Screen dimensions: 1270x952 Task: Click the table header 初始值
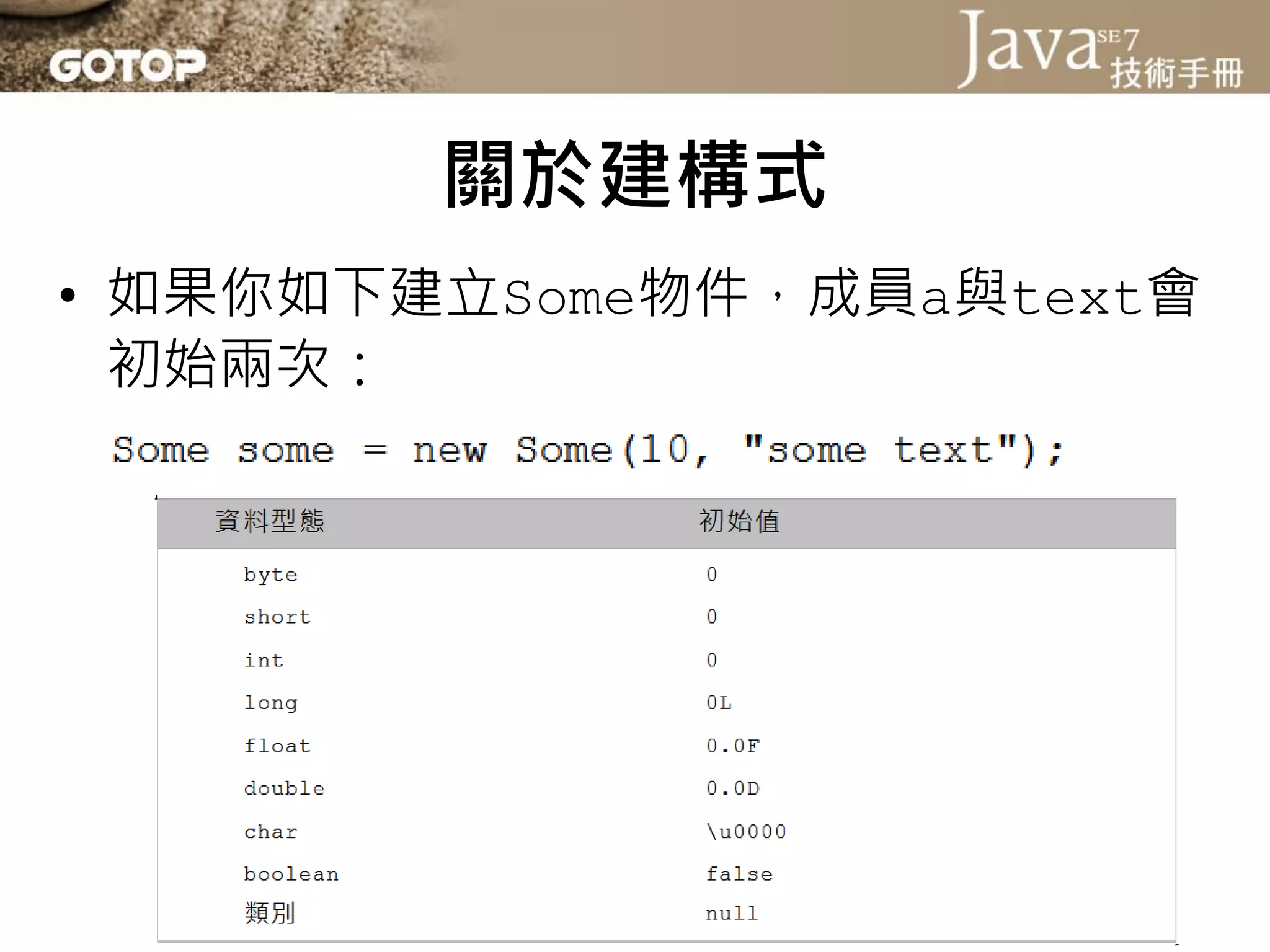[740, 521]
